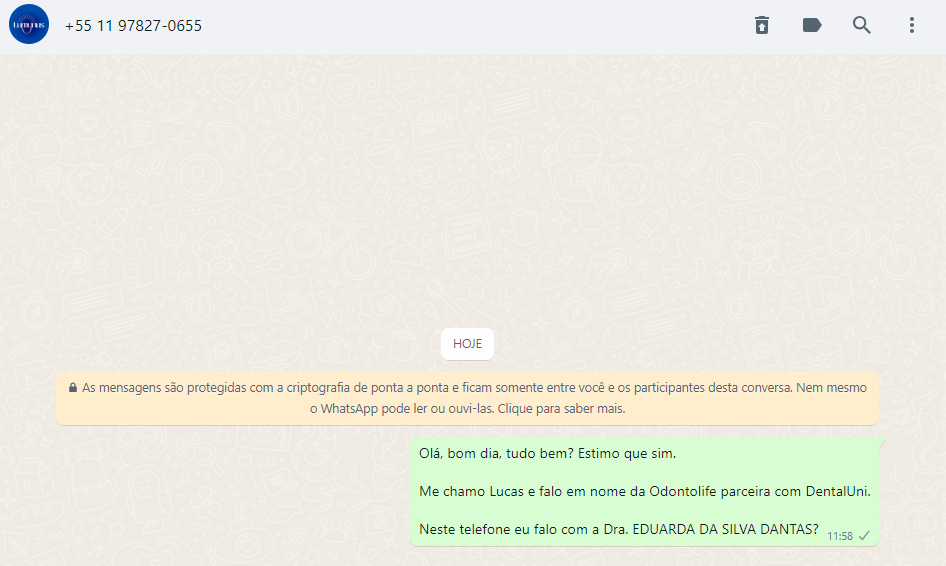This screenshot has width=946, height=566.
Task: Open the label tag icon
Action: point(812,25)
